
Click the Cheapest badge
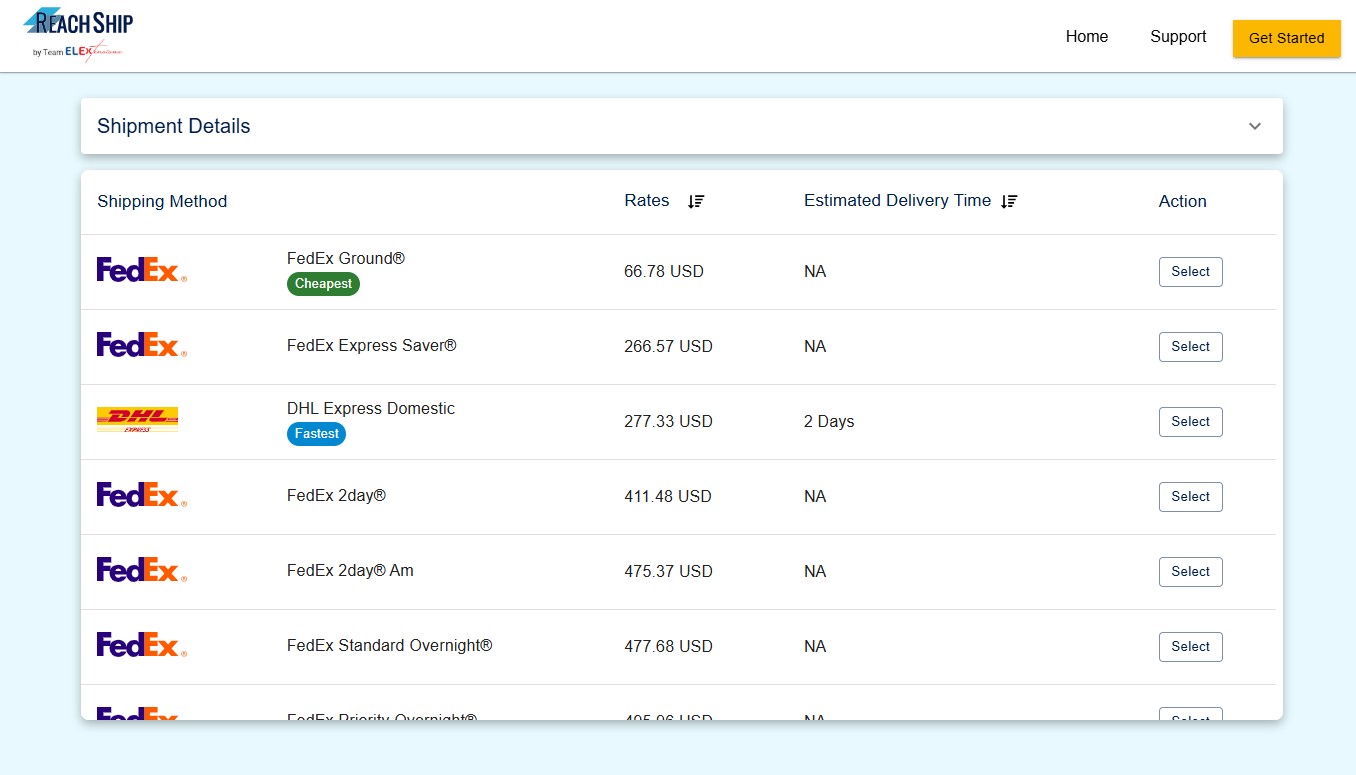point(323,284)
